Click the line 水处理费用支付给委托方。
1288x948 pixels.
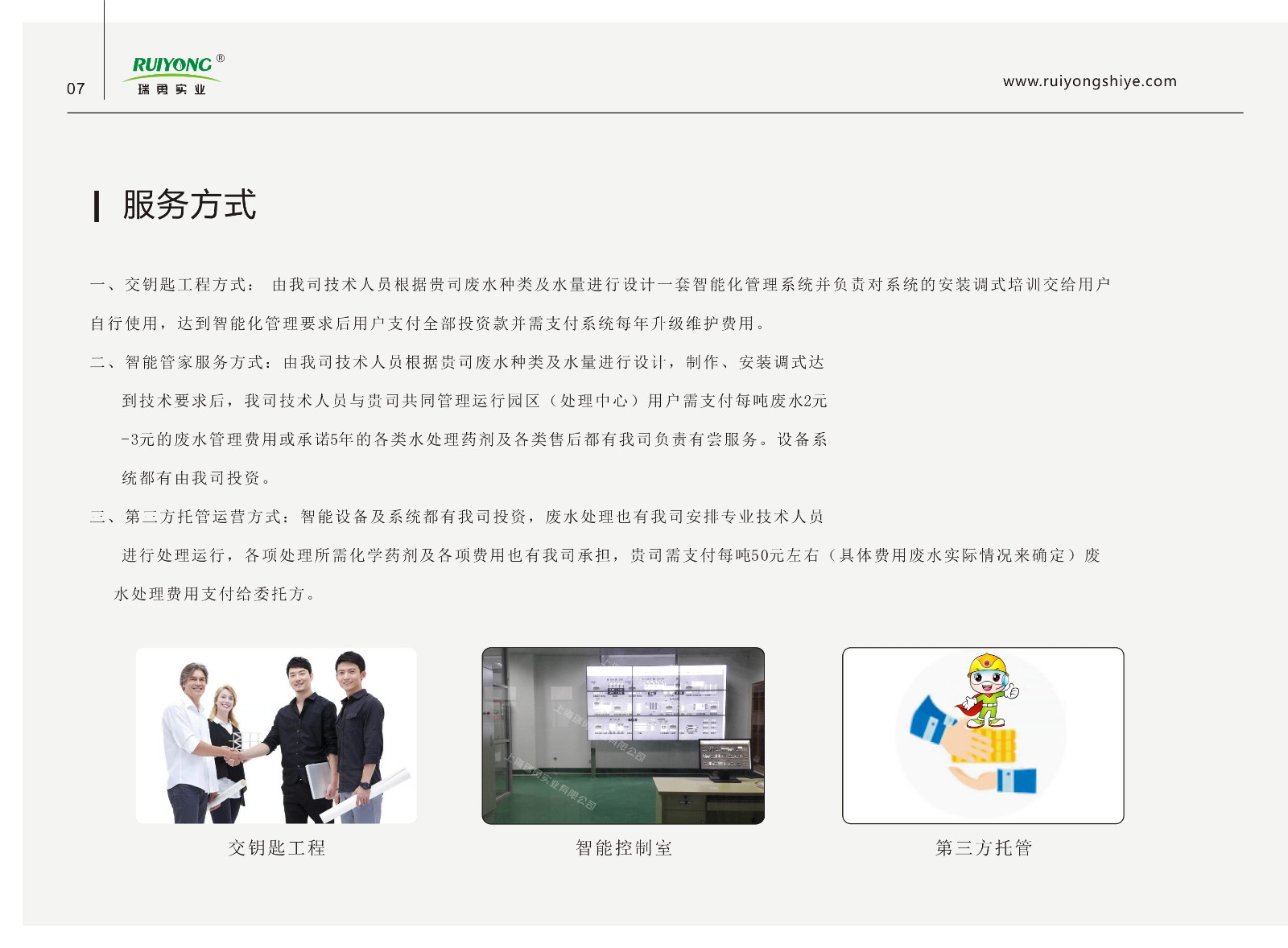216,594
